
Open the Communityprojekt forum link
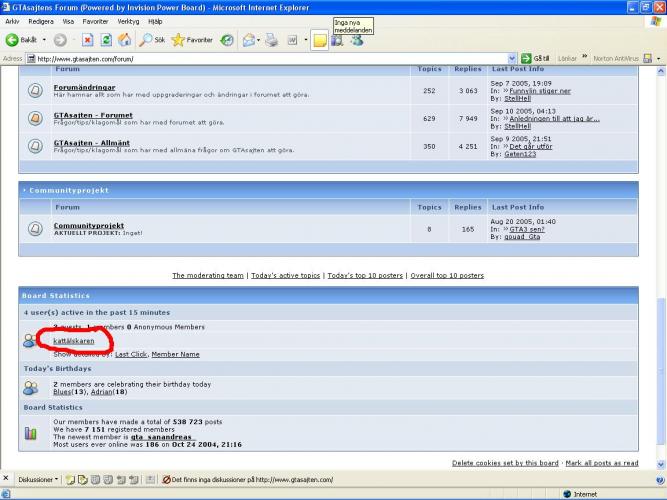point(88,225)
